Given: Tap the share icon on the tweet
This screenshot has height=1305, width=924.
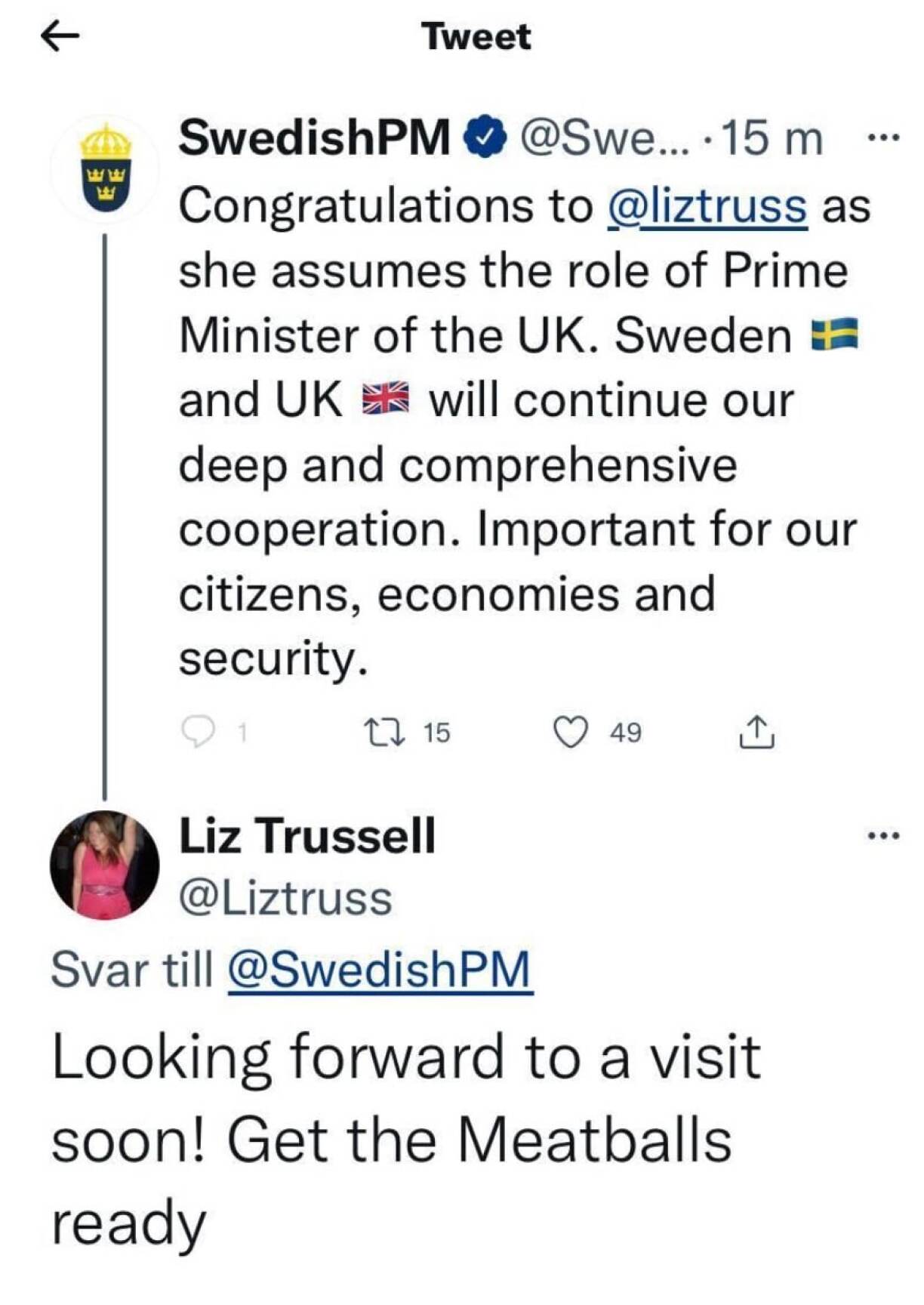Looking at the screenshot, I should tap(756, 732).
